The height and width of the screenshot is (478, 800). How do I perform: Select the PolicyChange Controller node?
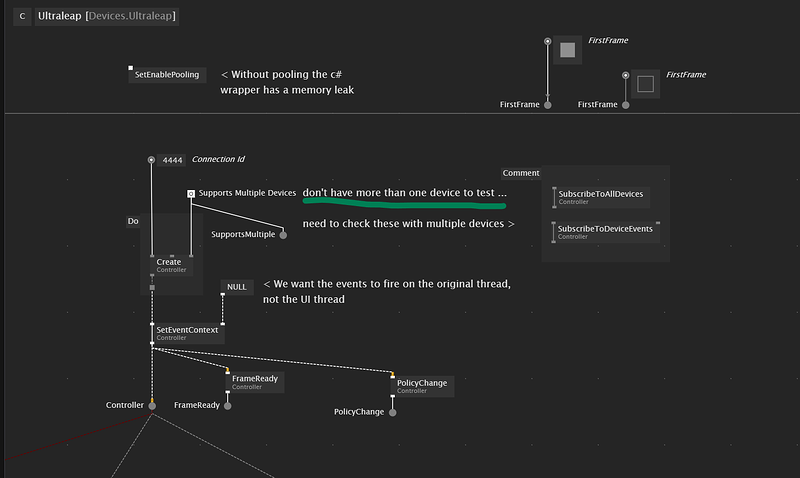422,386
